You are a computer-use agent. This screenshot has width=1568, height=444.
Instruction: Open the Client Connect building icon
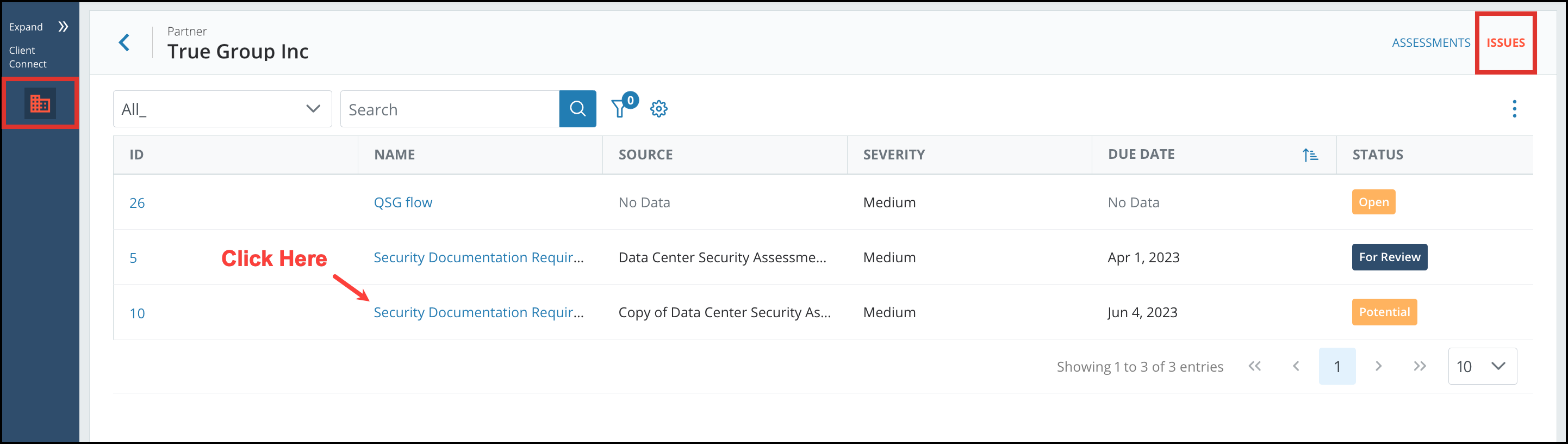40,103
